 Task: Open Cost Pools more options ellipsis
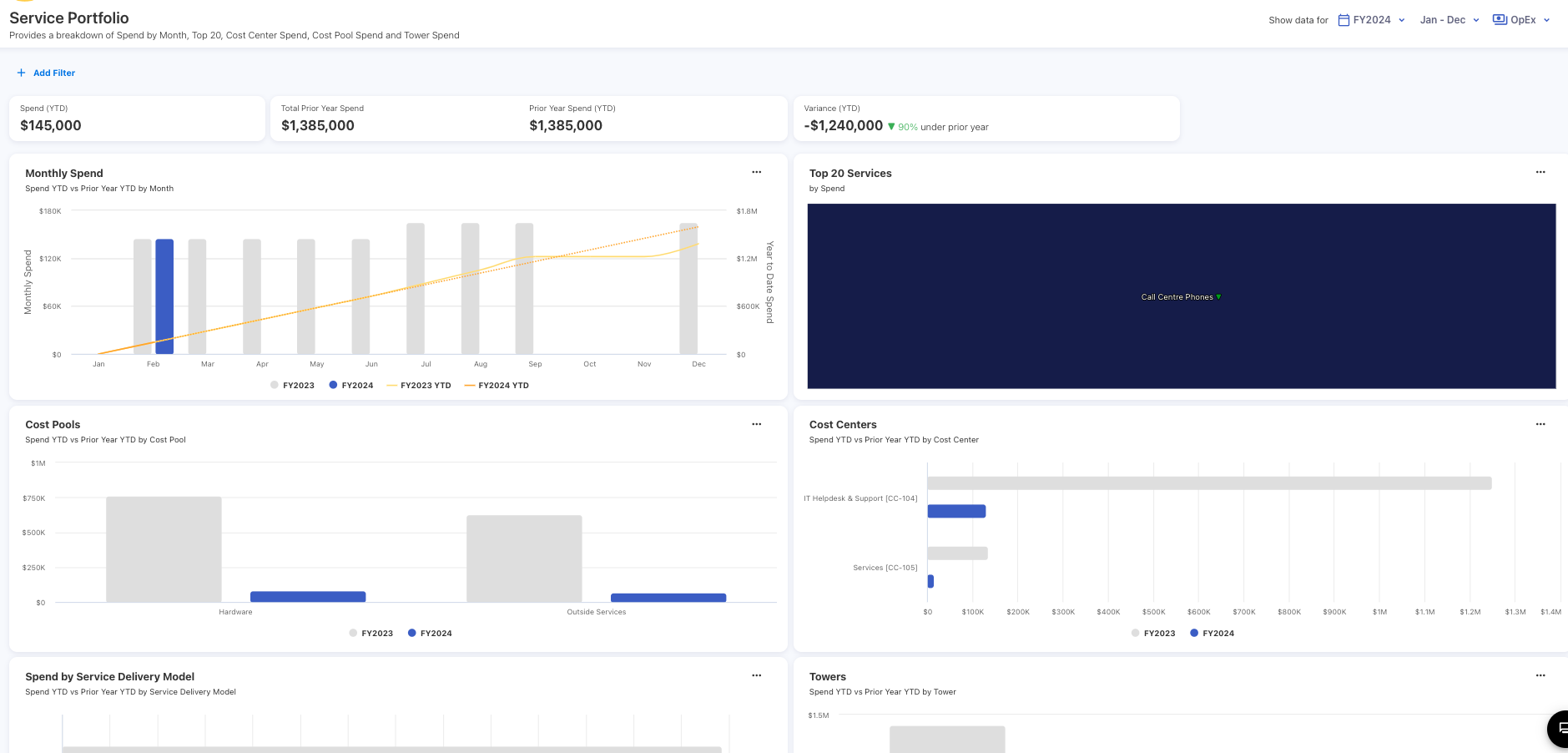756,424
